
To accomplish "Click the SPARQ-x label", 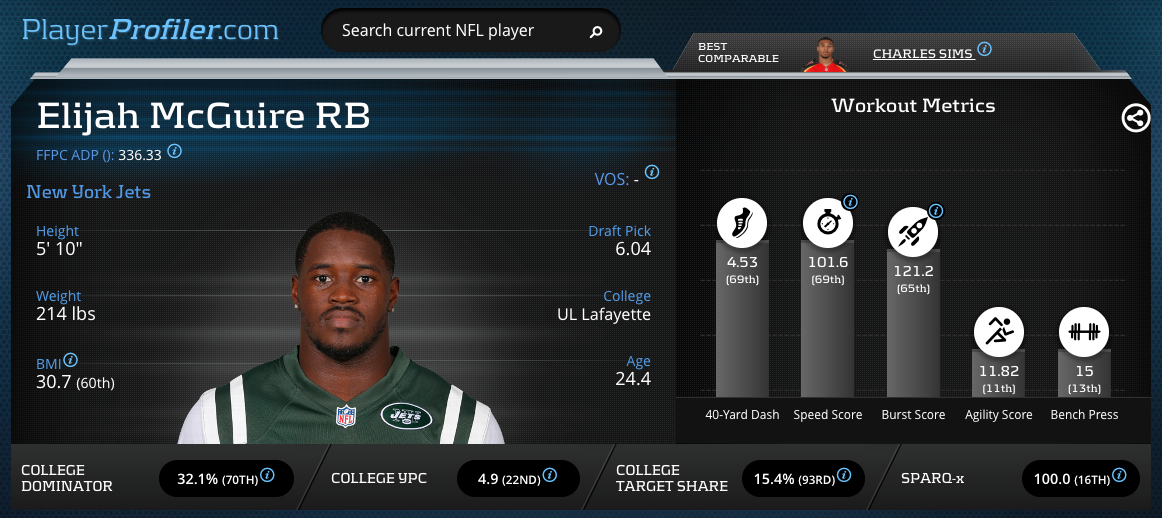I will (932, 479).
